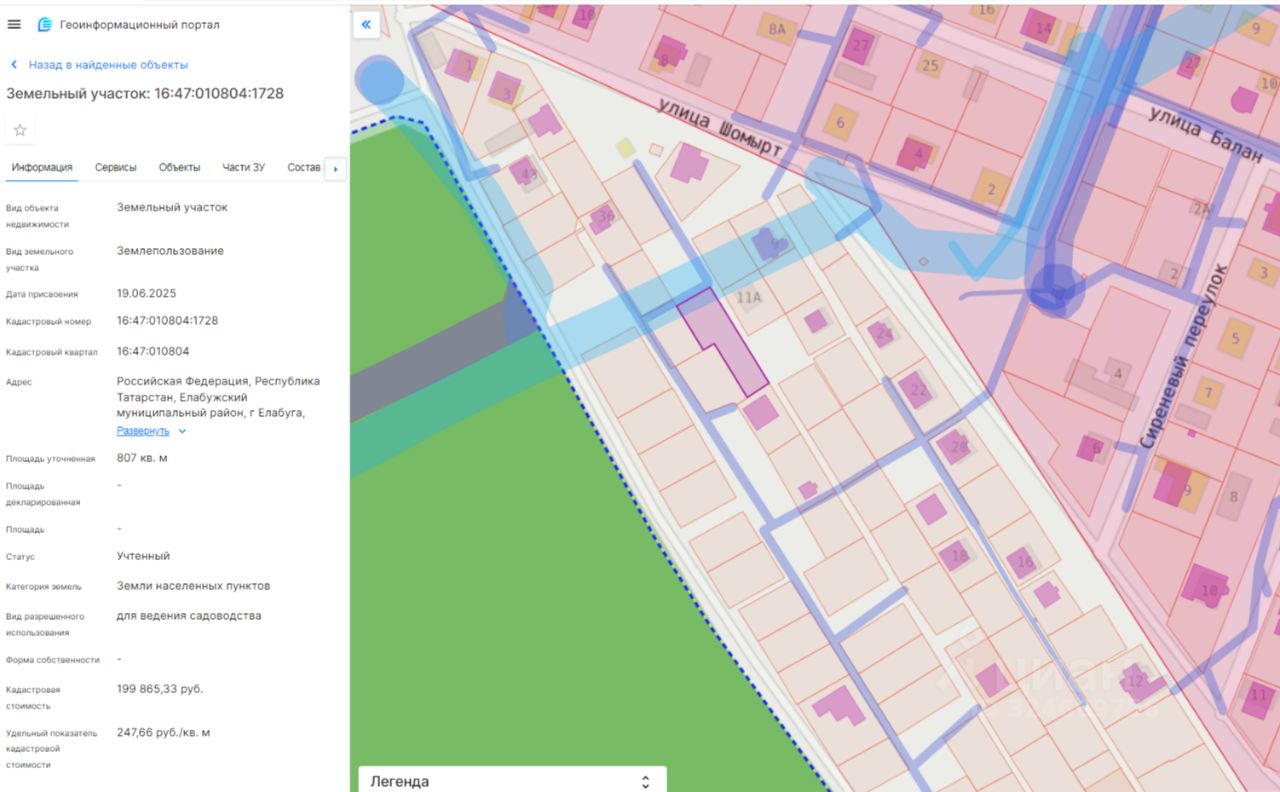The width and height of the screenshot is (1280, 792).
Task: Click the portal title Геоинформационный портал
Action: pos(140,24)
